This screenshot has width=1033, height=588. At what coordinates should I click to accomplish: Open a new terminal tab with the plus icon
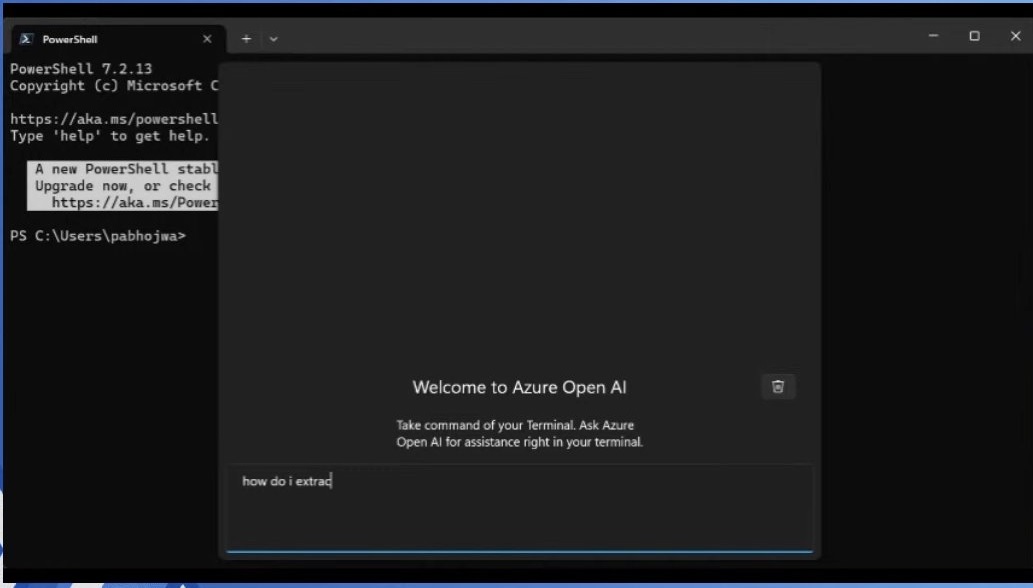pyautogui.click(x=246, y=38)
